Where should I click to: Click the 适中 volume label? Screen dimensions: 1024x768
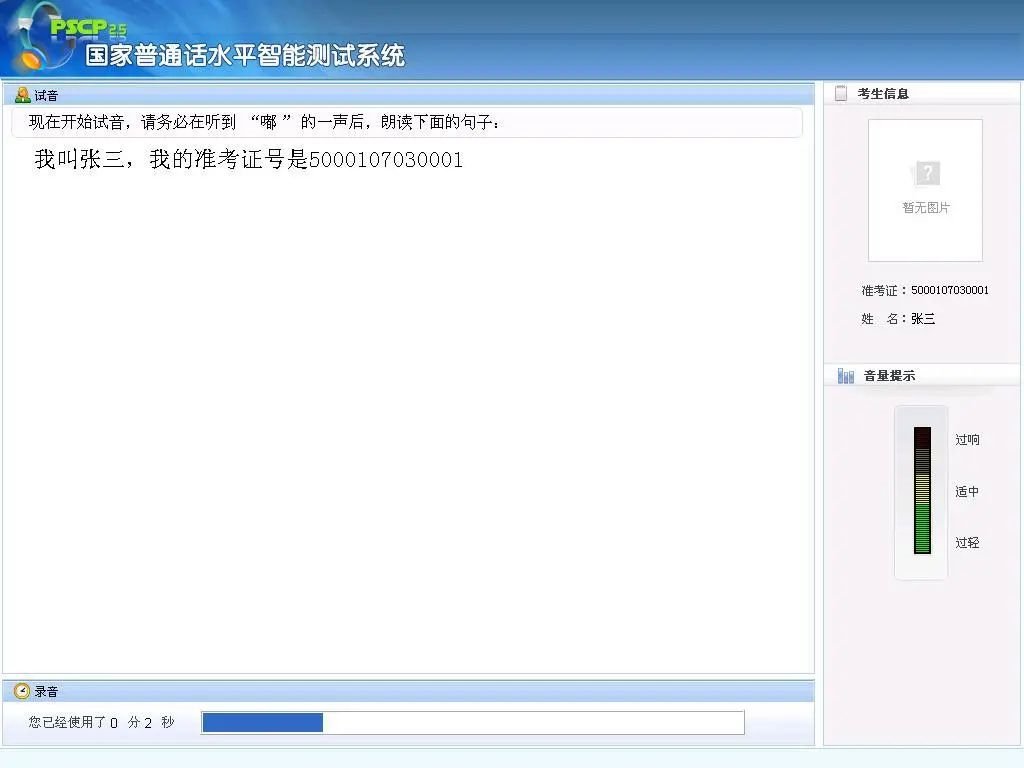(967, 492)
